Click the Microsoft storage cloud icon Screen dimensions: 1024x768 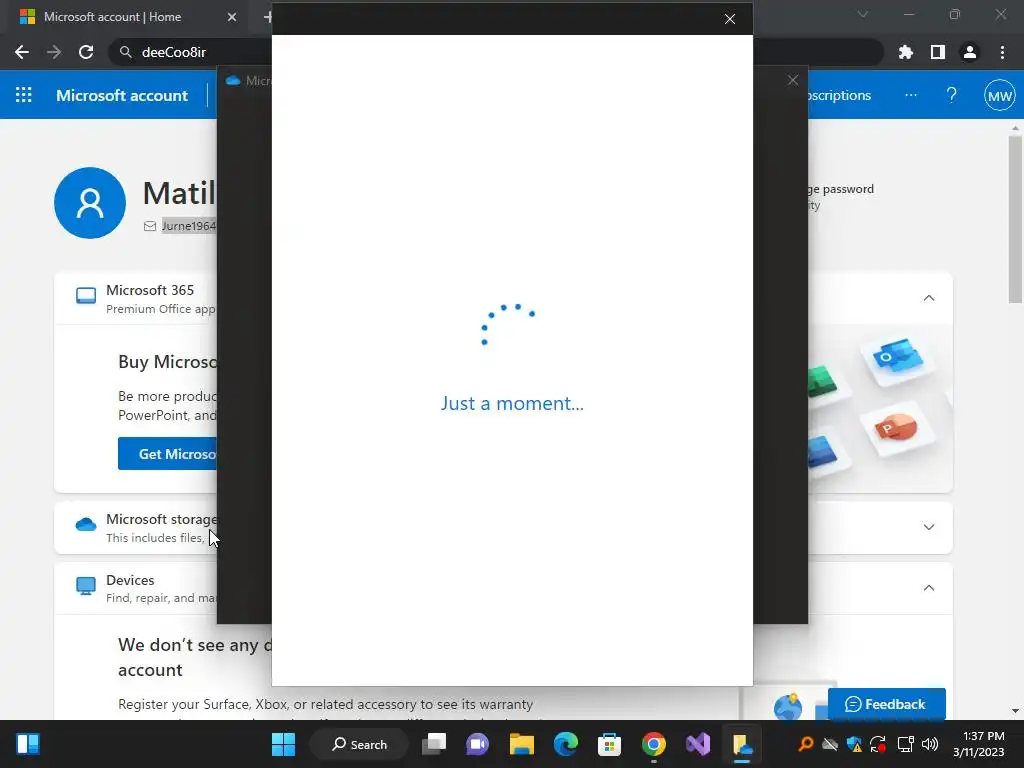click(x=86, y=524)
